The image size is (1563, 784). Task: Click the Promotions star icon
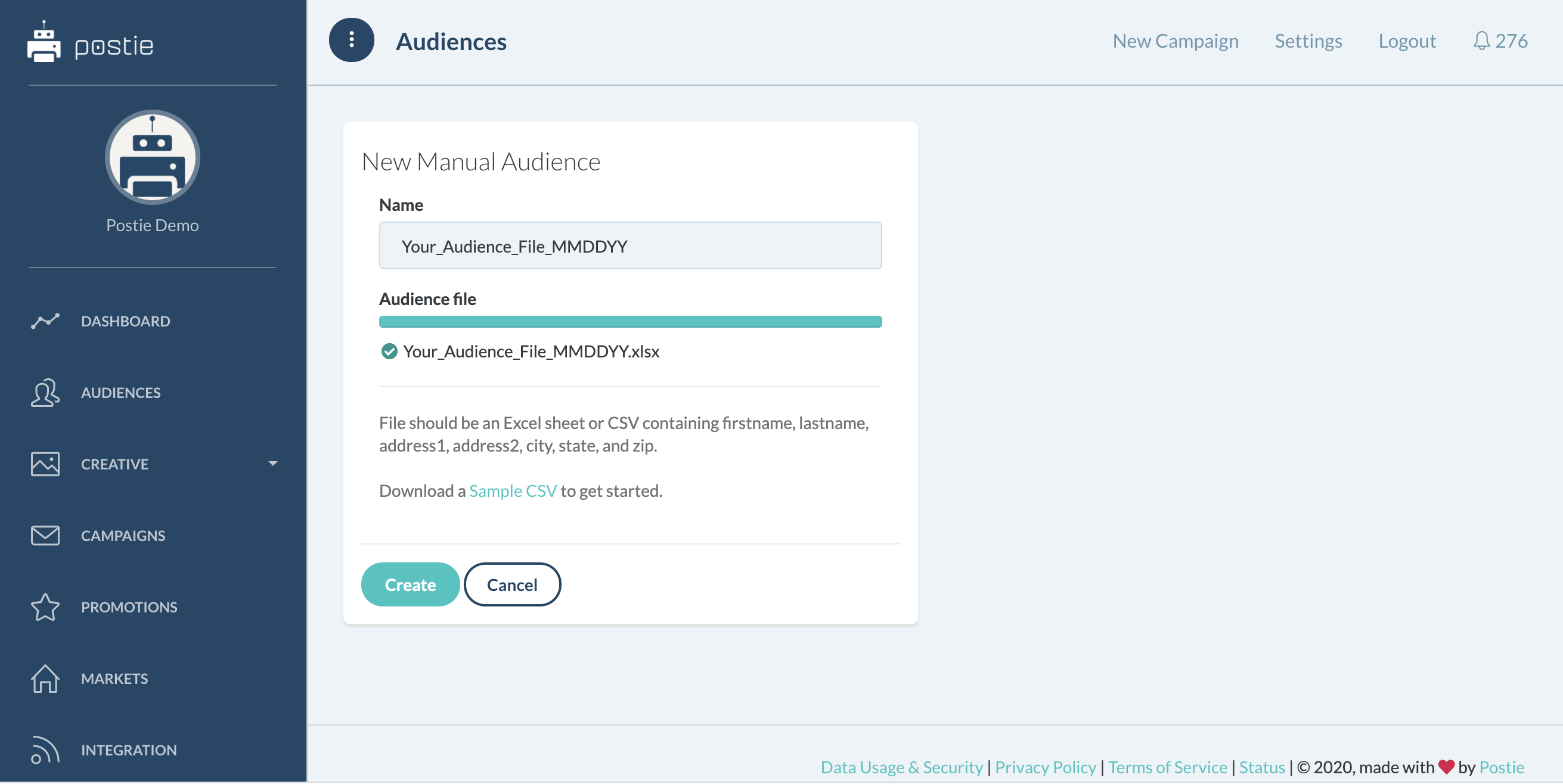pyautogui.click(x=45, y=608)
